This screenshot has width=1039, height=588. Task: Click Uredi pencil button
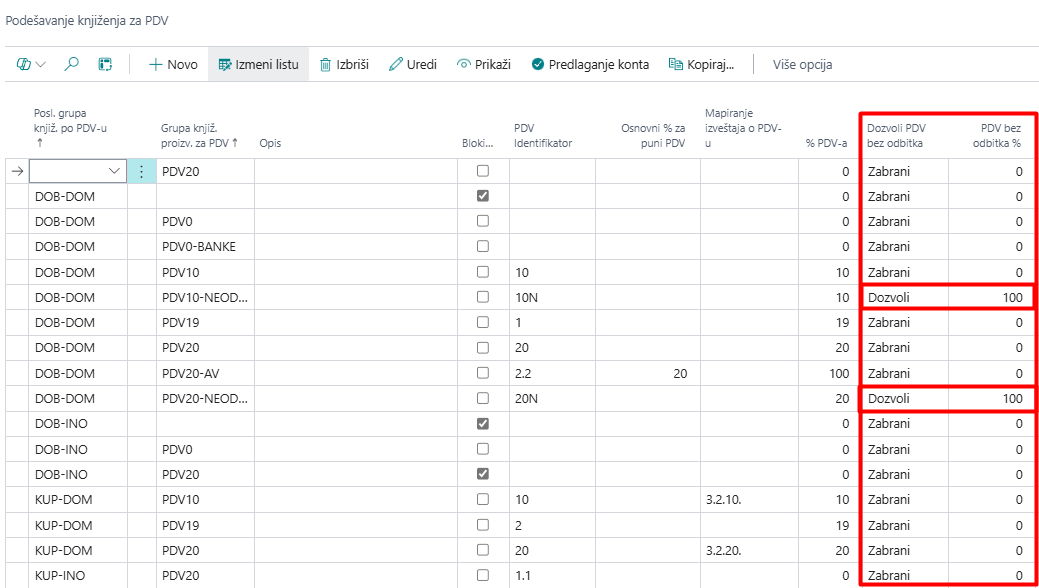pyautogui.click(x=412, y=64)
